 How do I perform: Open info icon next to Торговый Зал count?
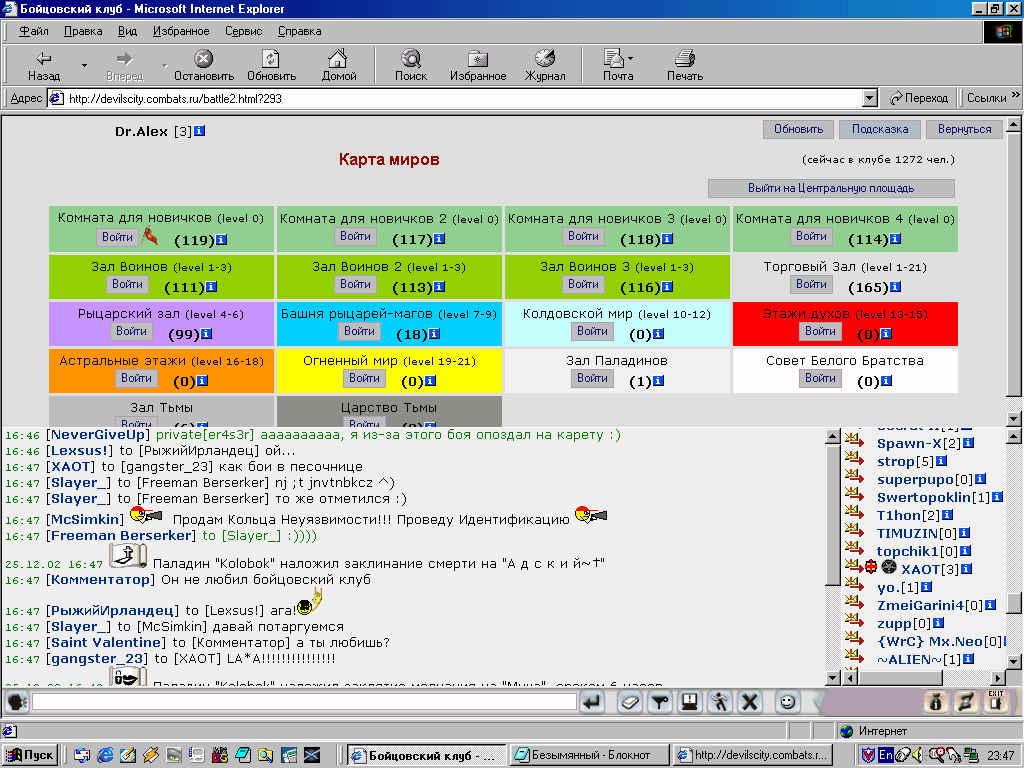click(895, 287)
